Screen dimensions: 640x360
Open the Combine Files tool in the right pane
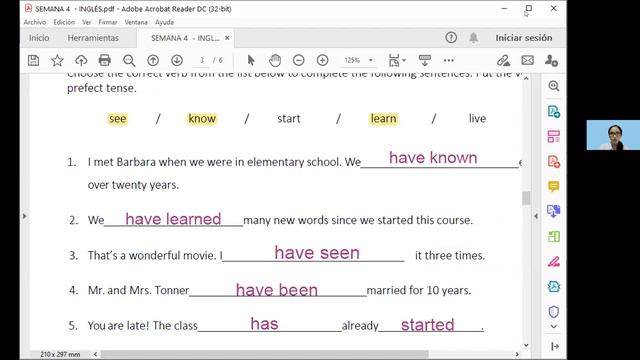point(554,211)
